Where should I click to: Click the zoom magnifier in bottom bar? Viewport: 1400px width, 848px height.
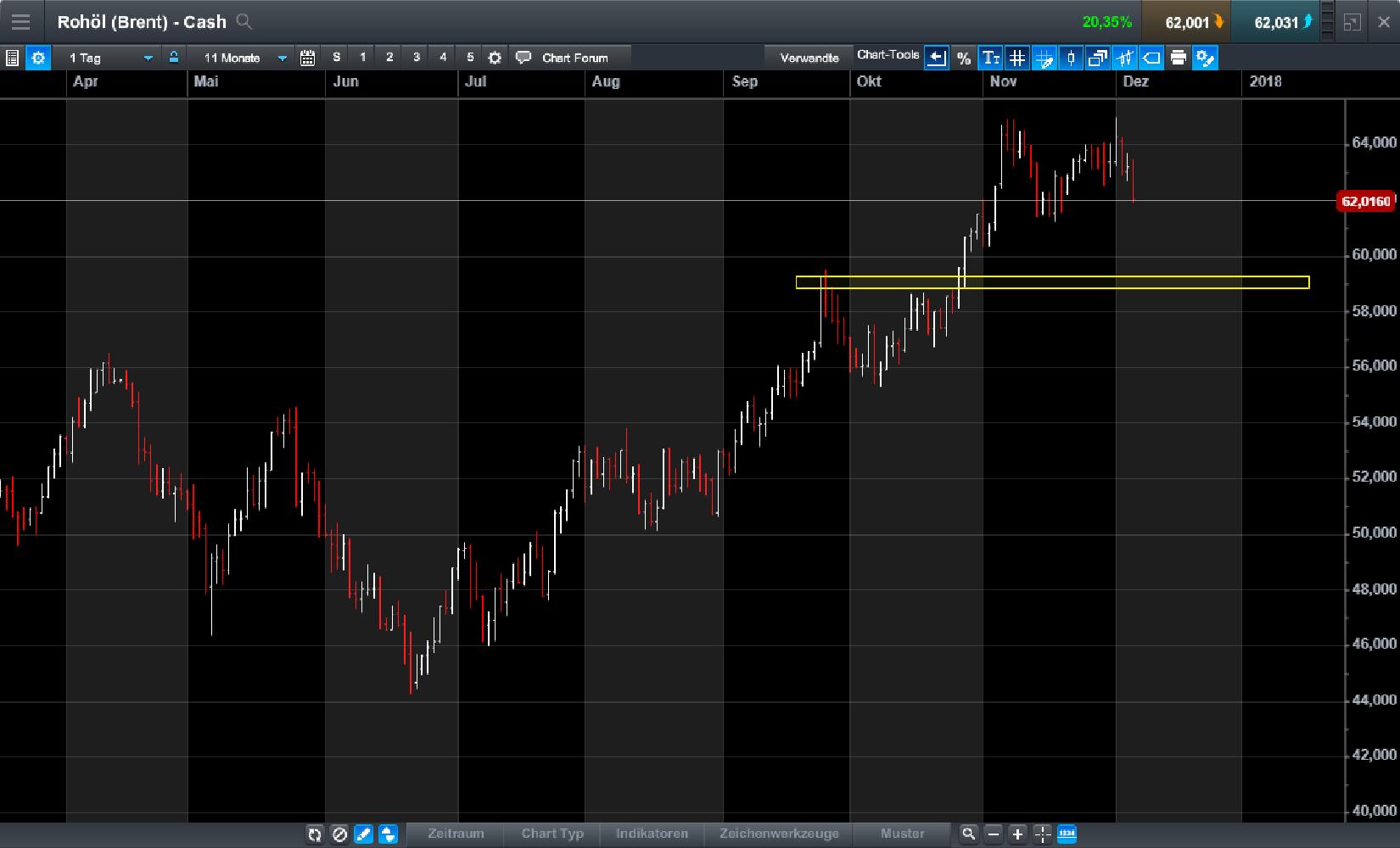pyautogui.click(x=969, y=834)
